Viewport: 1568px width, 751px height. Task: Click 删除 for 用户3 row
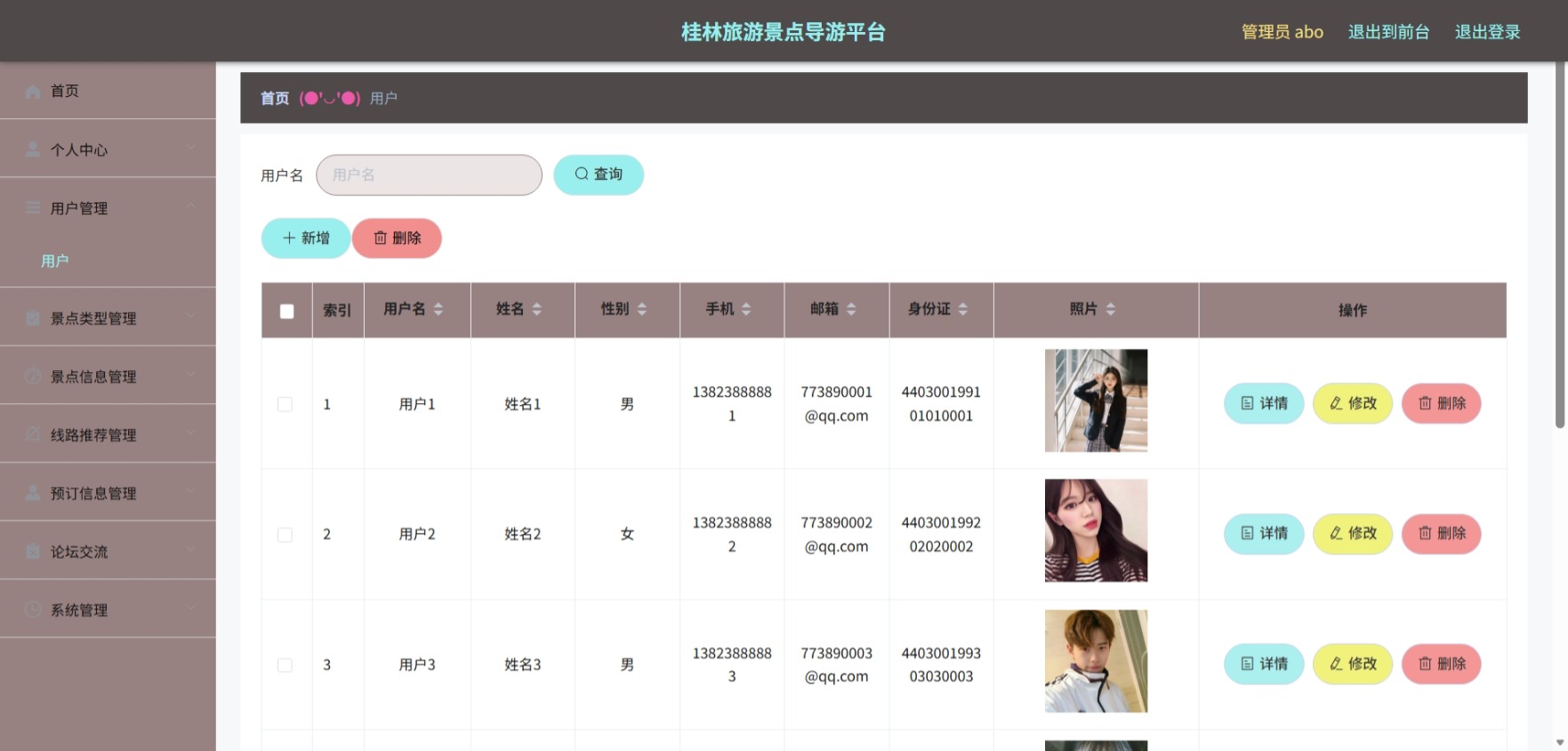(1442, 664)
